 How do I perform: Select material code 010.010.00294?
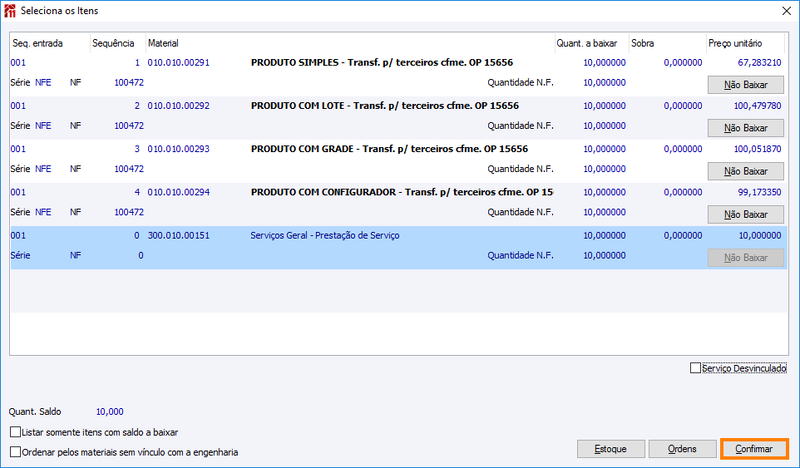[179, 192]
